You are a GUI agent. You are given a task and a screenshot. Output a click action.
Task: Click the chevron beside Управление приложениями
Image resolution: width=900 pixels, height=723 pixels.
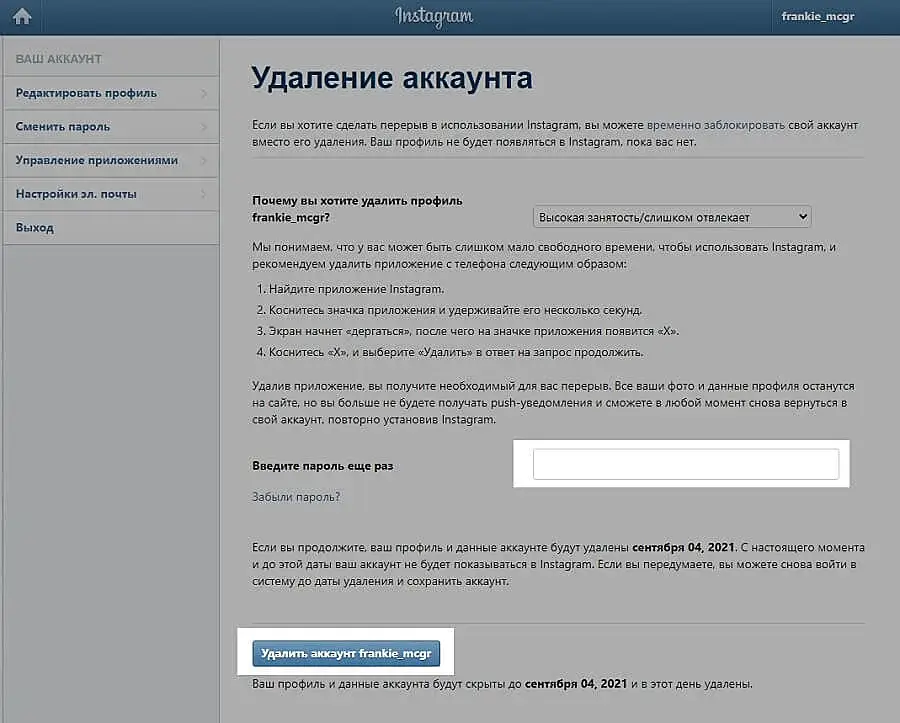pos(204,160)
